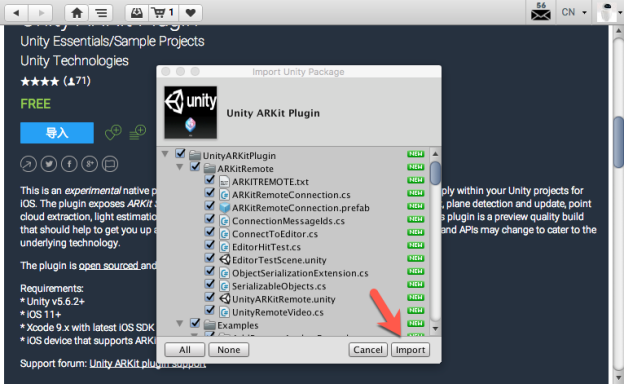Image resolution: width=624 pixels, height=384 pixels.
Task: Click the blue 导入 import button
Action: point(57,133)
